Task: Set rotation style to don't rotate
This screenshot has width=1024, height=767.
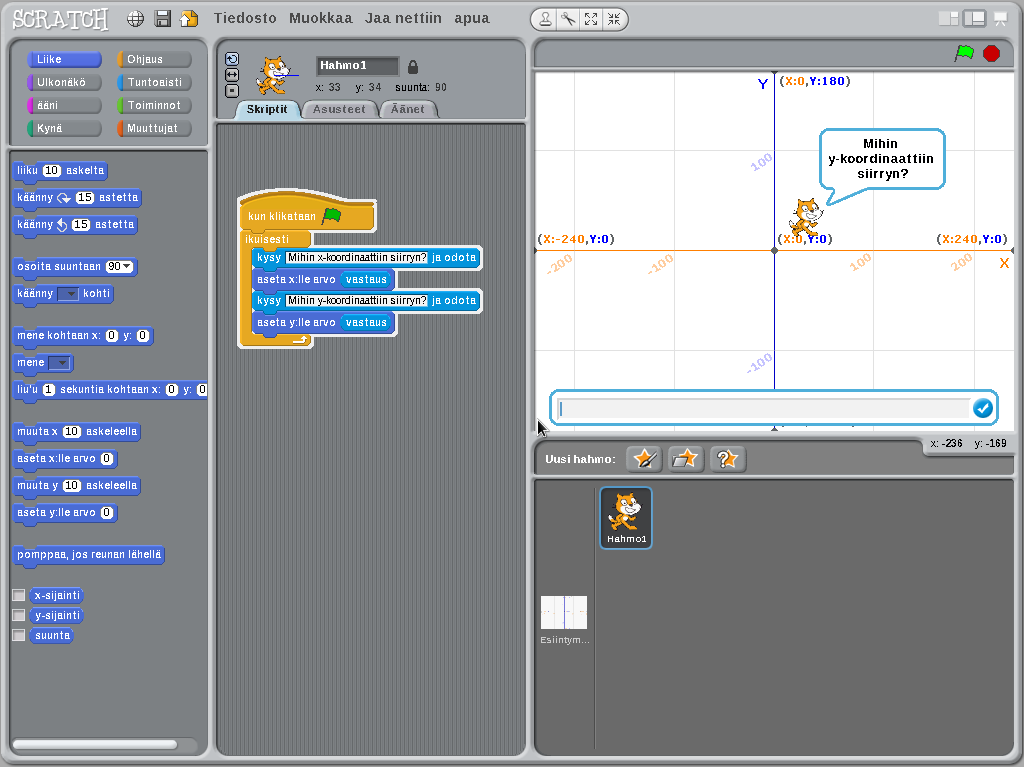Action: 232,91
